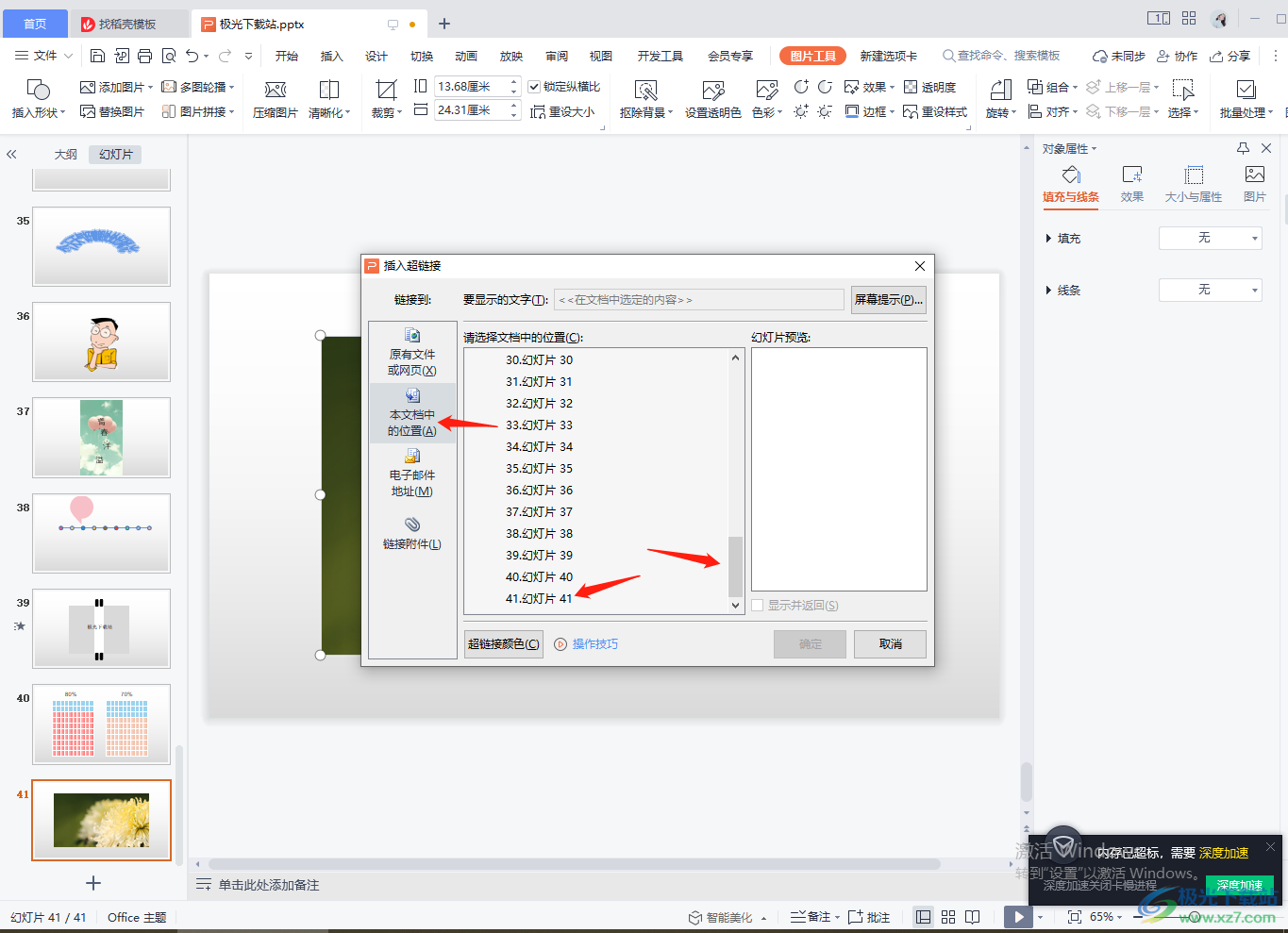The height and width of the screenshot is (933, 1288).
Task: Click the Print icon in quick toolbar
Action: click(x=144, y=56)
